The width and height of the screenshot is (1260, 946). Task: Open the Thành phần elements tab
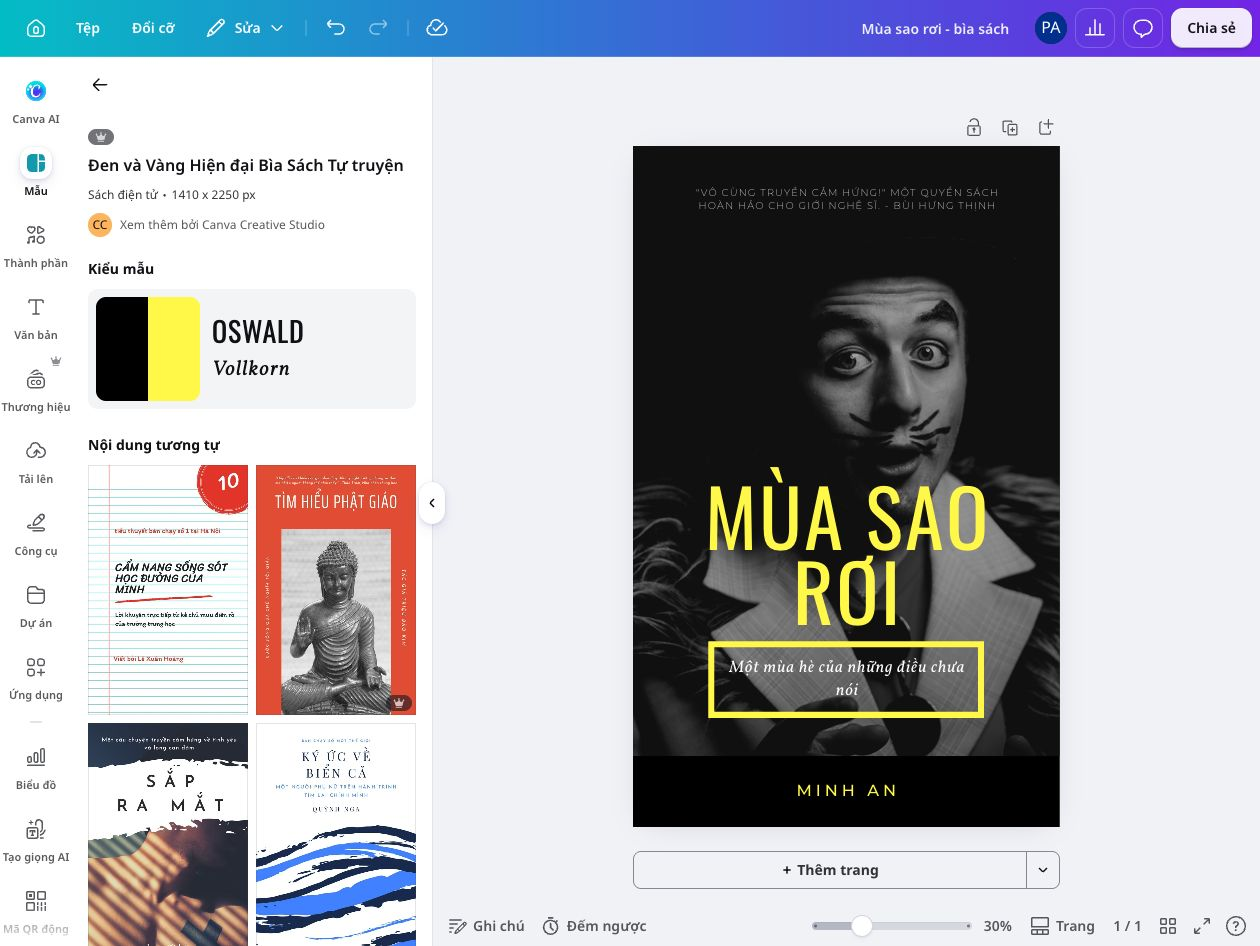coord(36,245)
